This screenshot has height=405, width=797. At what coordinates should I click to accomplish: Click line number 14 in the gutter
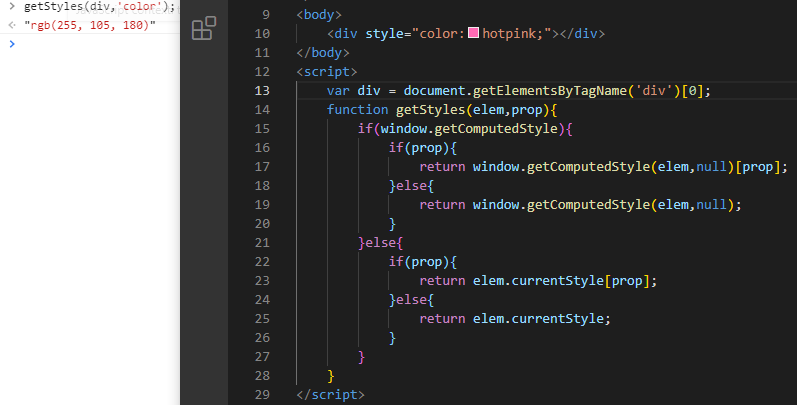tap(262, 110)
